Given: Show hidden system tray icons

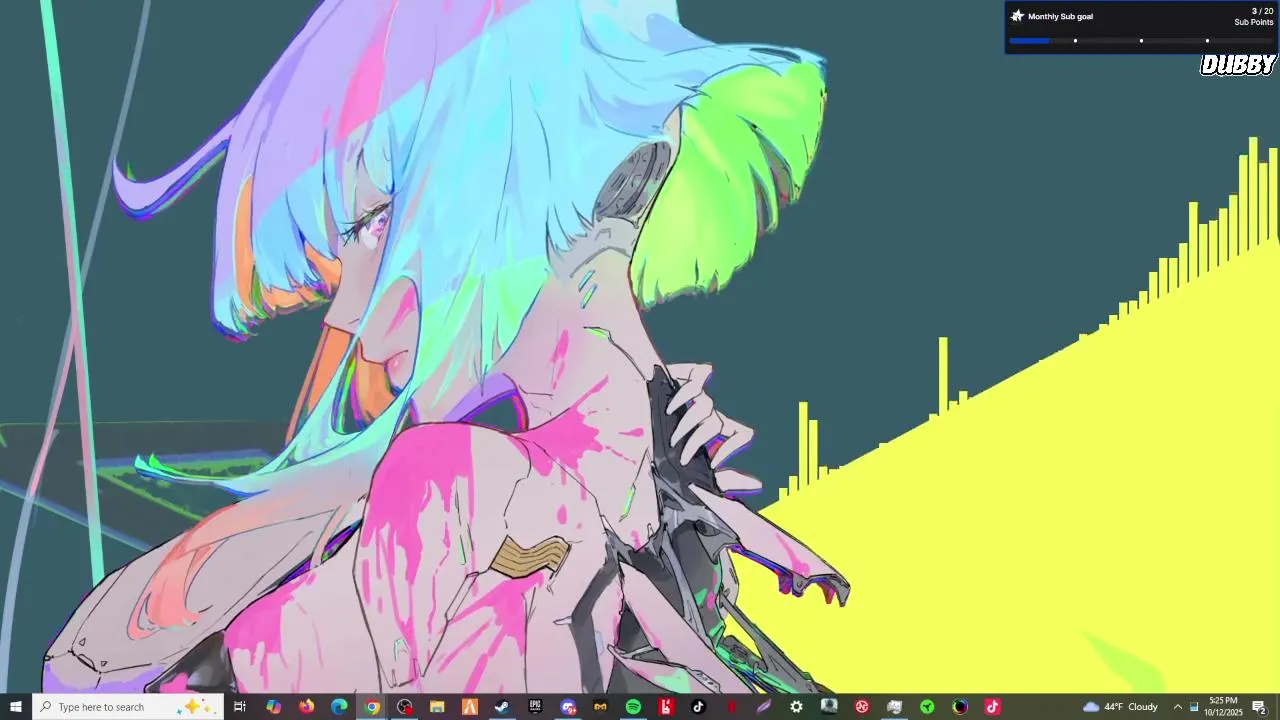Looking at the screenshot, I should (1177, 707).
